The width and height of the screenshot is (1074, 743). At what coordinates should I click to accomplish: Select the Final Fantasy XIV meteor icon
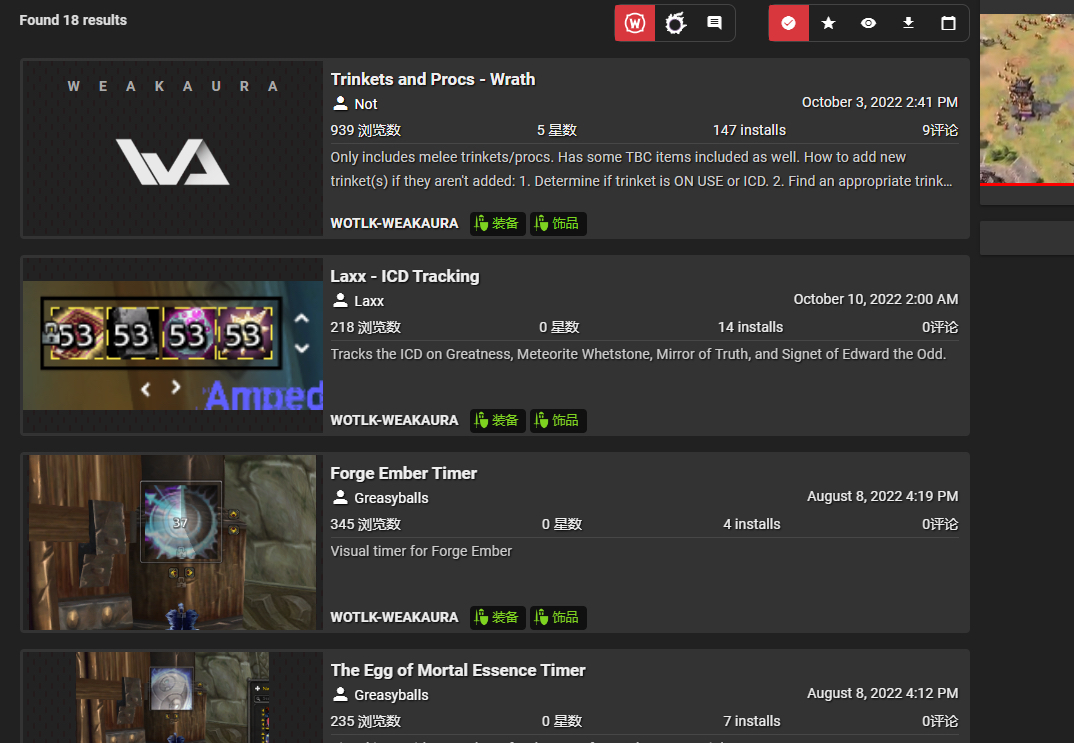pyautogui.click(x=675, y=23)
